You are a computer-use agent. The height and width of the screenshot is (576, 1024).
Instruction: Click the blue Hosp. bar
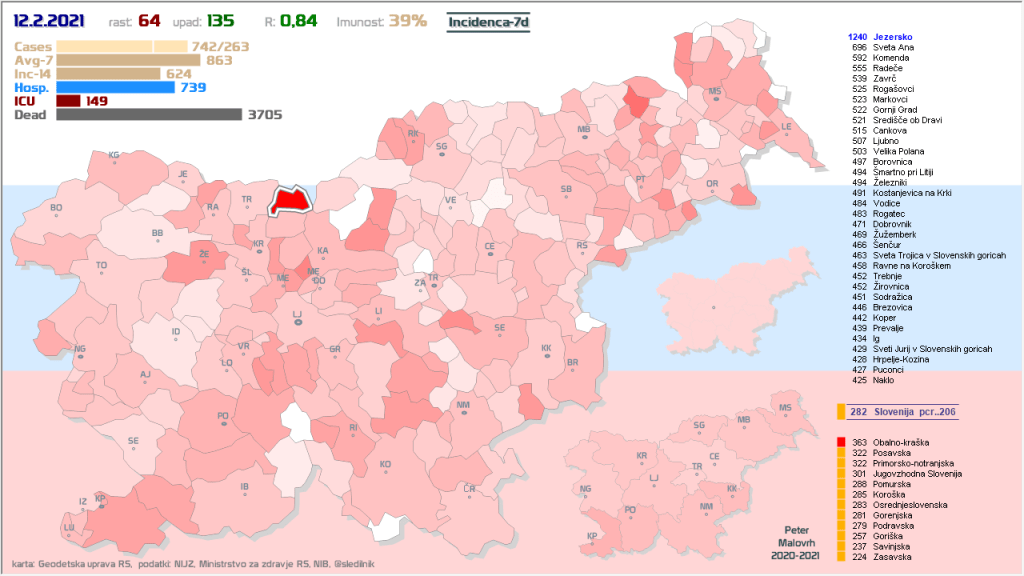point(115,87)
